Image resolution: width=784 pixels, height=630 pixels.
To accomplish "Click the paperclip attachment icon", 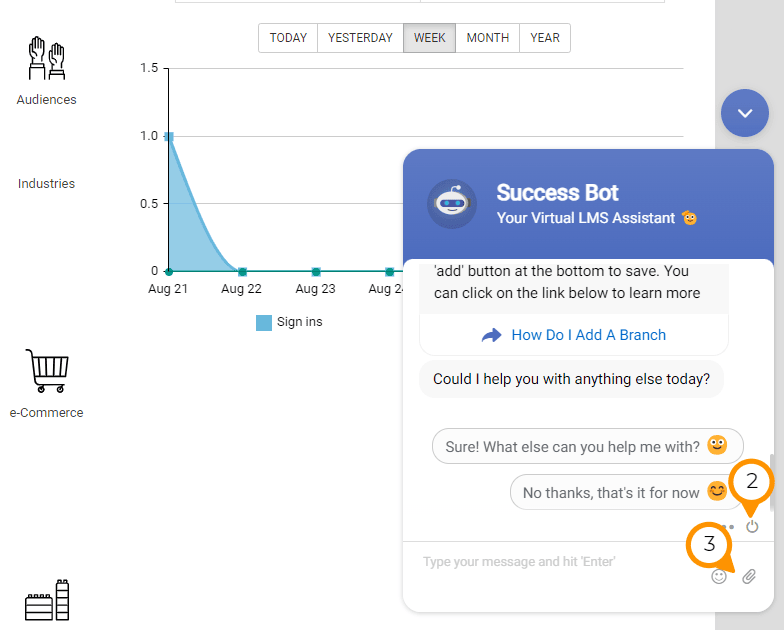I will [x=748, y=576].
